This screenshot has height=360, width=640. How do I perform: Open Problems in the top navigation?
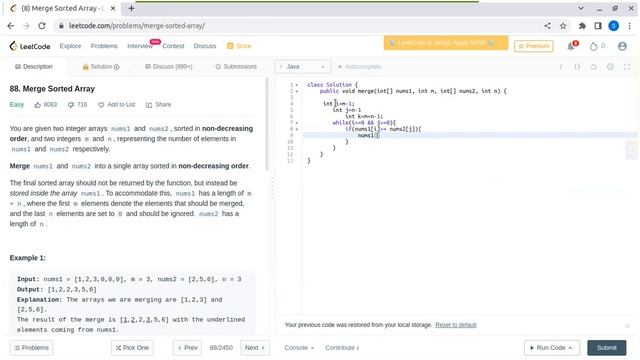click(x=104, y=46)
